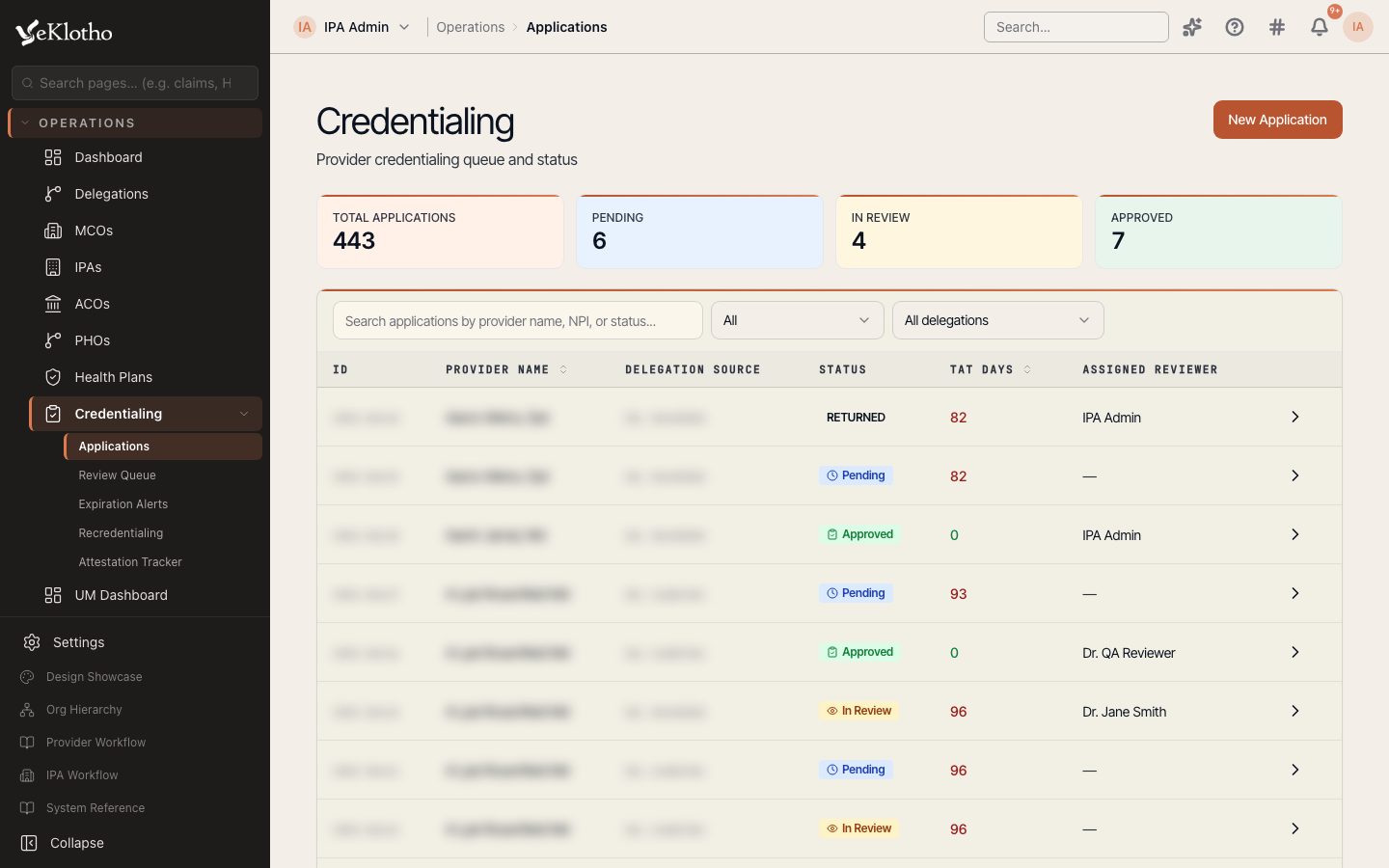Click the search applications input field
The image size is (1389, 868).
point(518,320)
